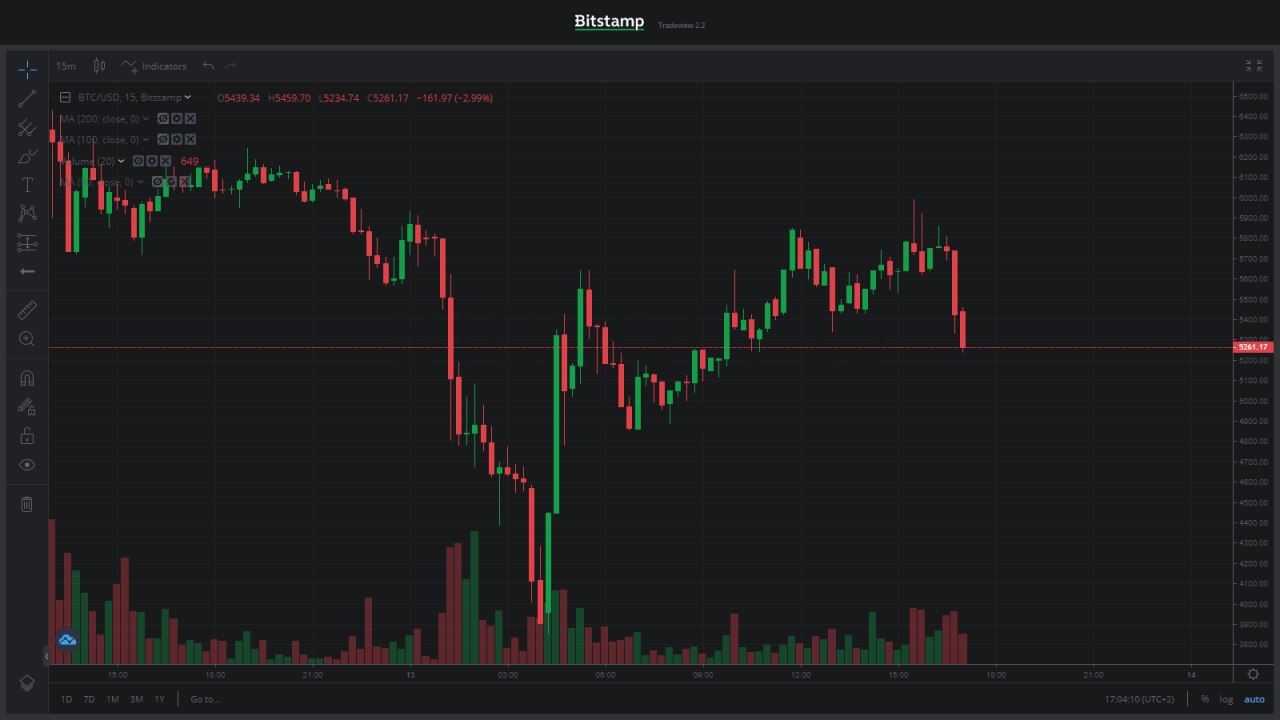Undo the last chart action
This screenshot has width=1280, height=720.
pyautogui.click(x=208, y=66)
